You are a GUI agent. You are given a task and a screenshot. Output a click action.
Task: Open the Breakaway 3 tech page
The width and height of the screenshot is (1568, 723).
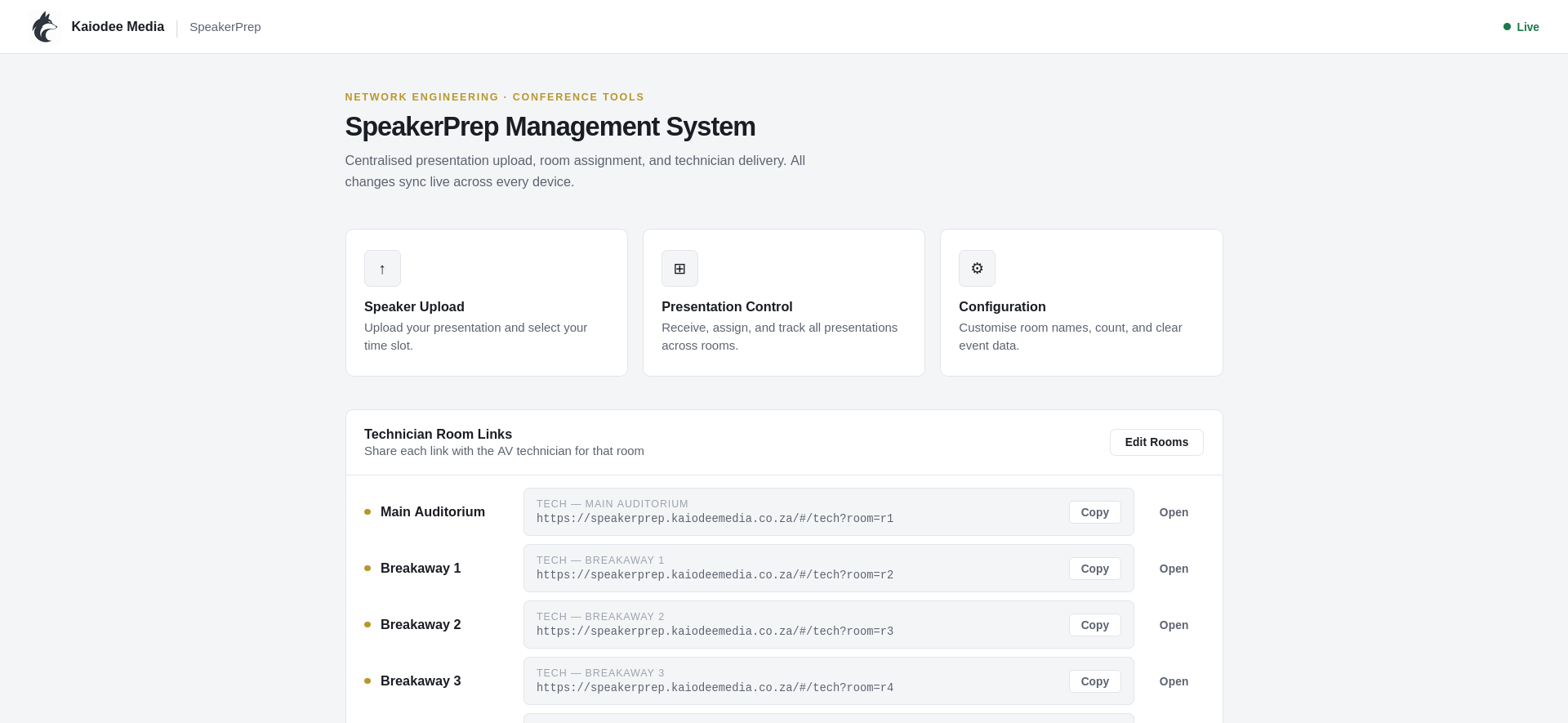(1174, 681)
